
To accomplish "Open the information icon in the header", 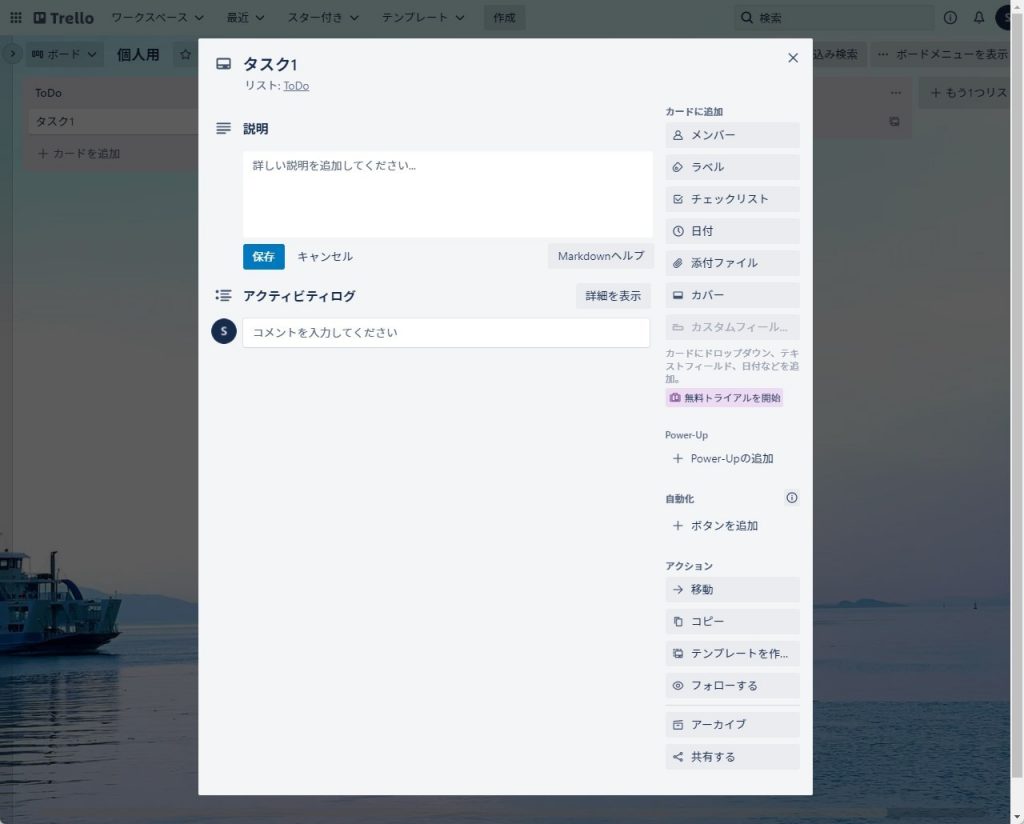I will [x=950, y=18].
